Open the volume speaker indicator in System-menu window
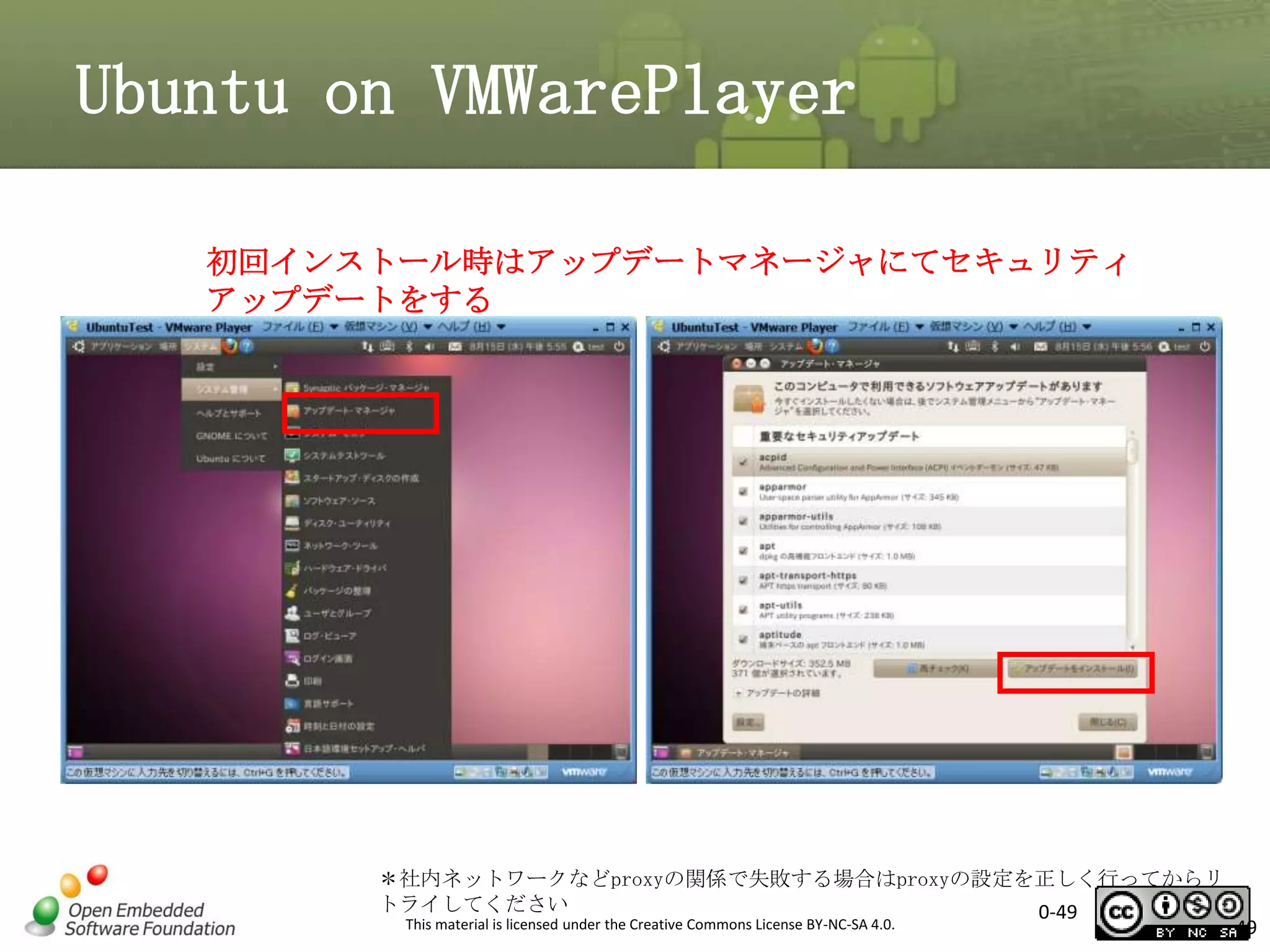1270x952 pixels. click(429, 346)
